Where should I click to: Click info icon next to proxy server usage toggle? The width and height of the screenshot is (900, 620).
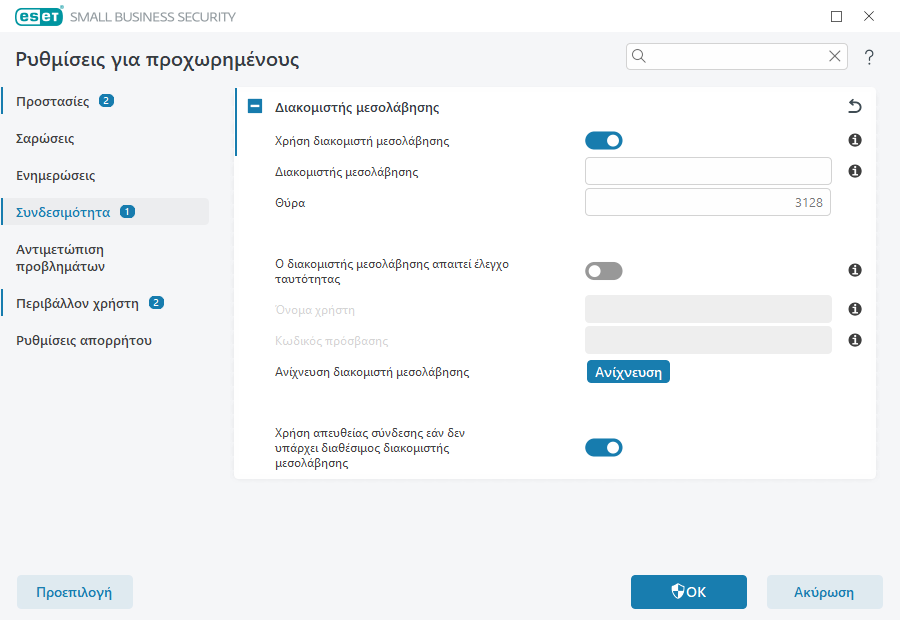(x=855, y=141)
